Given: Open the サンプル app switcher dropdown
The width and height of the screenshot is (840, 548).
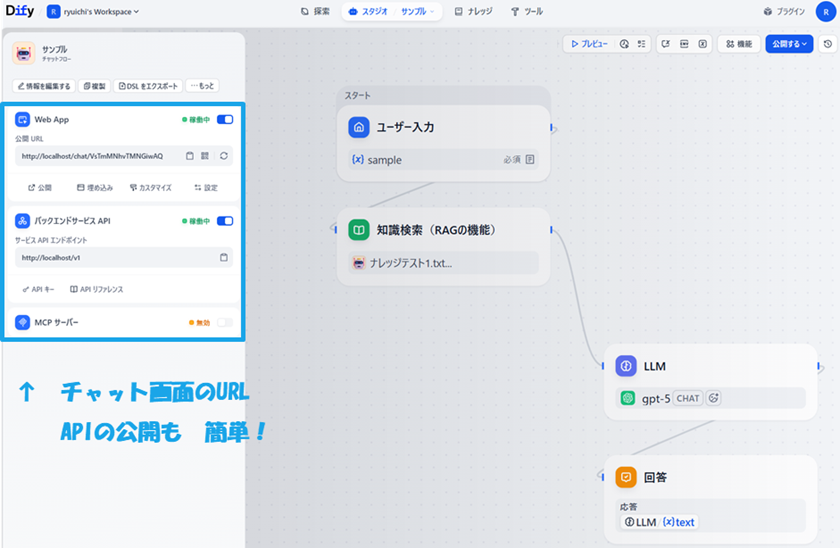Looking at the screenshot, I should pos(418,11).
